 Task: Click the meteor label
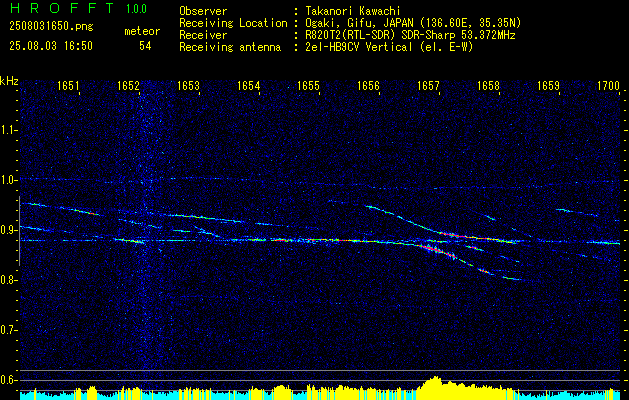[142, 31]
